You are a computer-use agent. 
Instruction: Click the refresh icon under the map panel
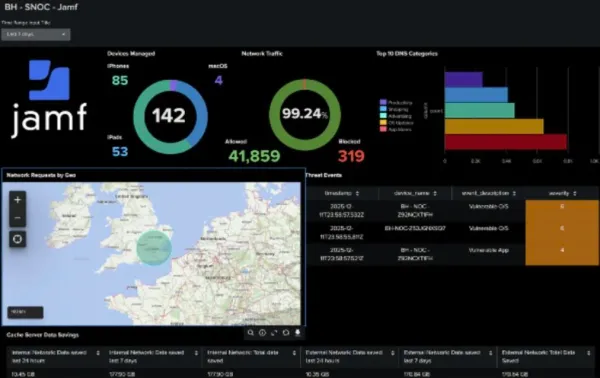[286, 333]
